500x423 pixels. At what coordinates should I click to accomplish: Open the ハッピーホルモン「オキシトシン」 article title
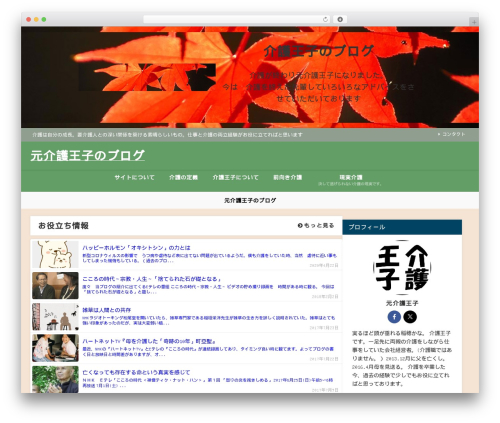[136, 248]
